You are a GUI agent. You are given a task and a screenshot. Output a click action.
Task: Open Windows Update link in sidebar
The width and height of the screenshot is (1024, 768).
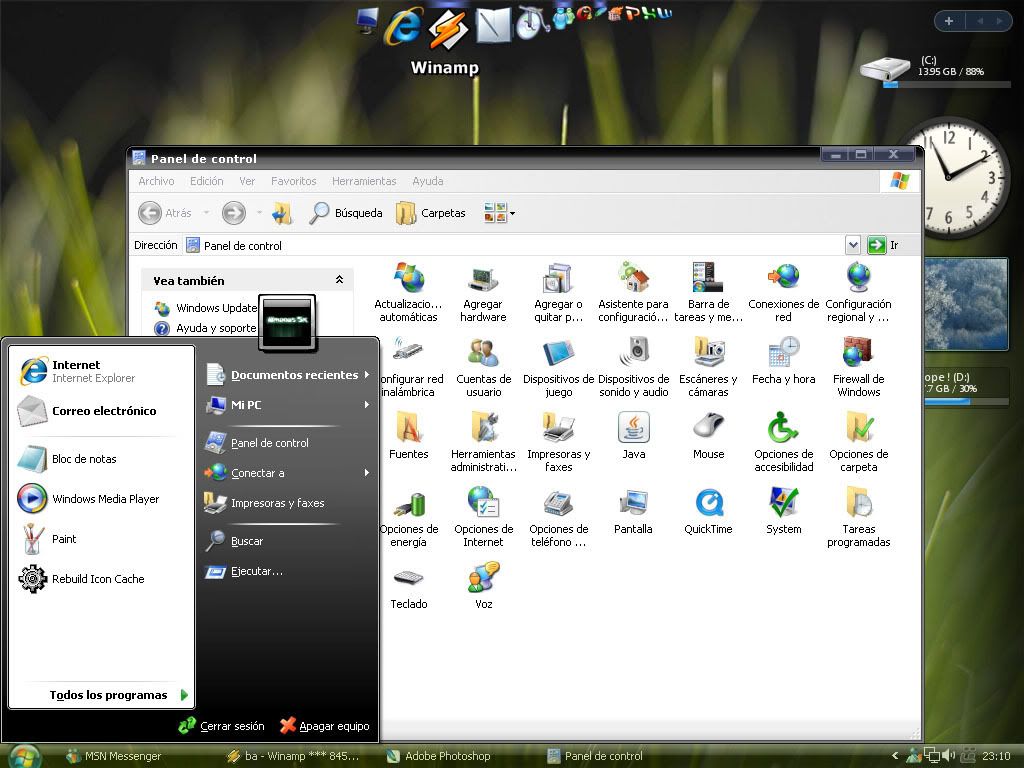coord(206,308)
